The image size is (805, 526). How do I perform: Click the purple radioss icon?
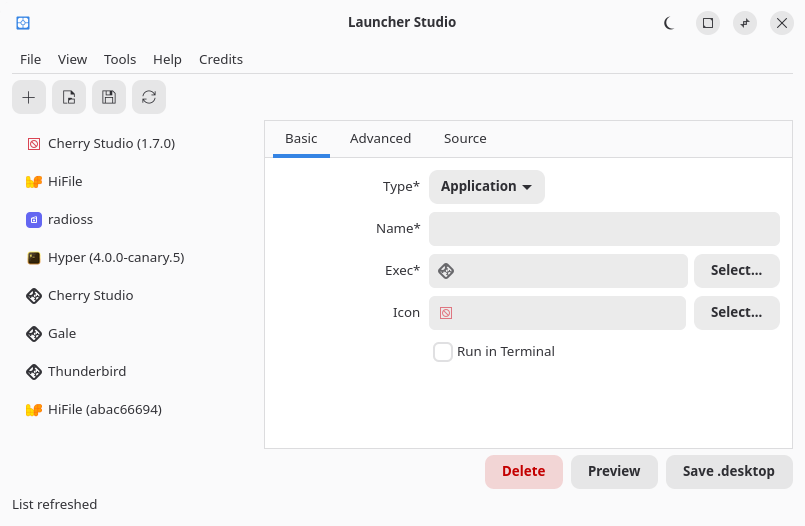coord(34,220)
